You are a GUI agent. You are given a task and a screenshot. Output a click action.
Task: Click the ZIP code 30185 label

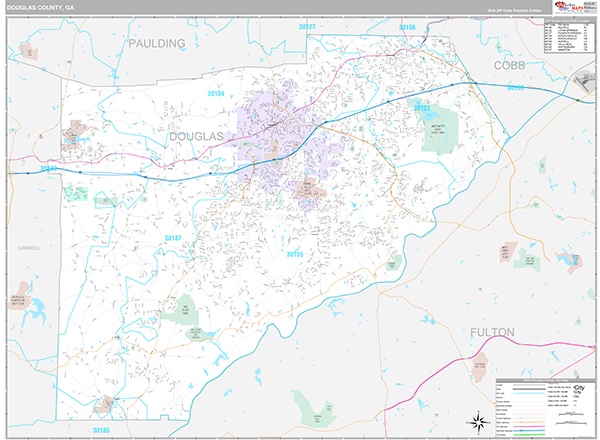point(101,430)
